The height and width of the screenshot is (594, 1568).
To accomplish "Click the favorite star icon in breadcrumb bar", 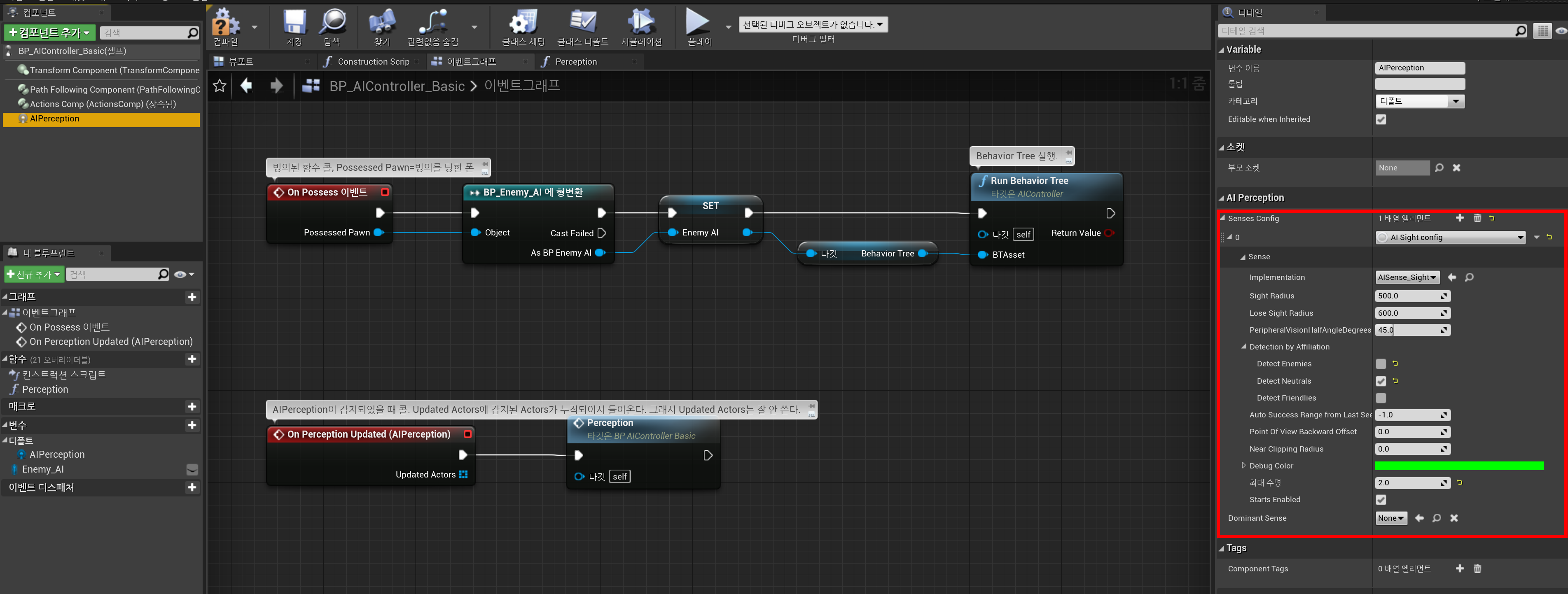I will tap(220, 86).
